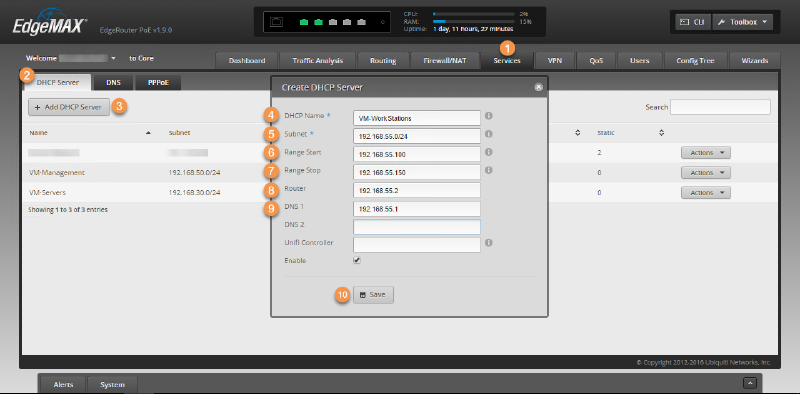Click the DNS 1 input field
Screen dimensions: 800x394
coord(417,209)
